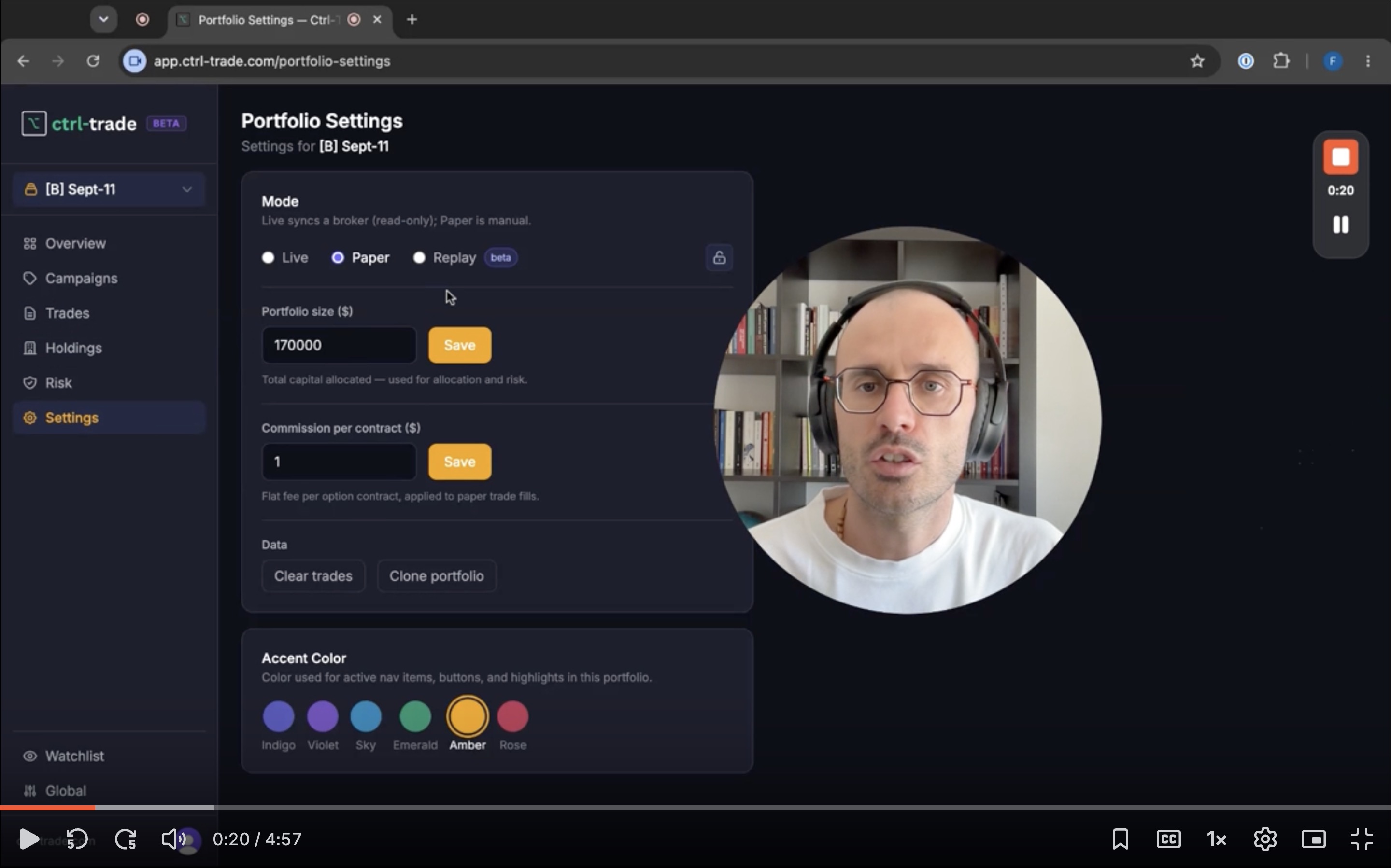The width and height of the screenshot is (1391, 868).
Task: Choose the Rose accent color
Action: coord(512,716)
